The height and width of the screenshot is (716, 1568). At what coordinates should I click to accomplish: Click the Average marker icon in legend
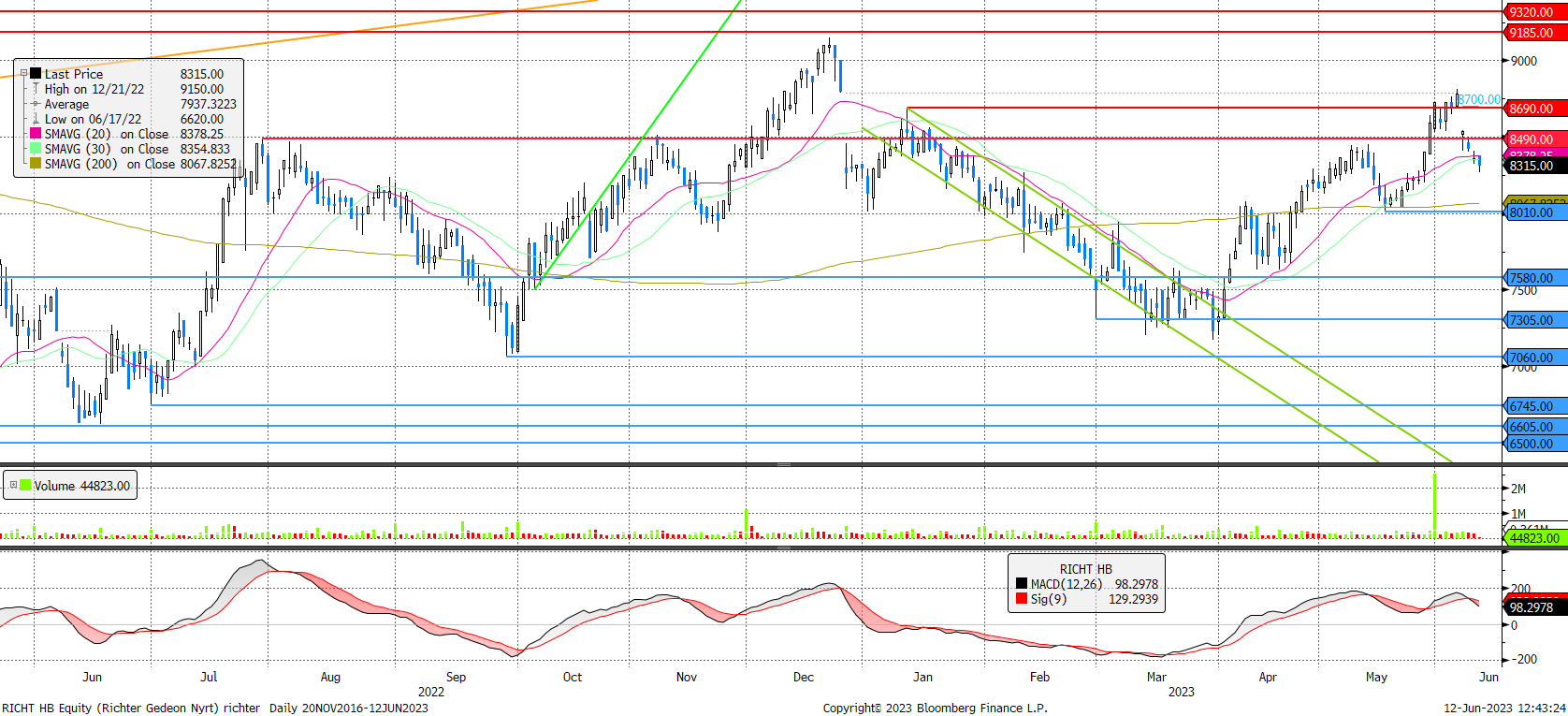coord(36,104)
